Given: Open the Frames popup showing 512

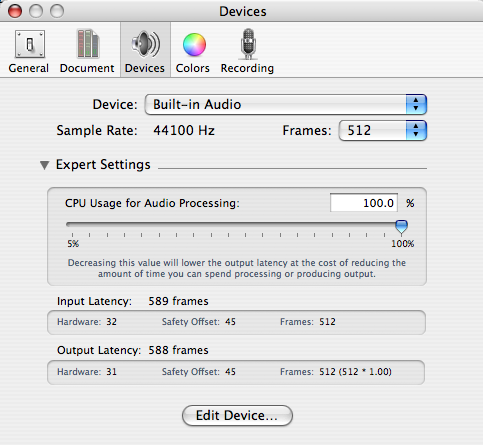Looking at the screenshot, I should tap(382, 130).
